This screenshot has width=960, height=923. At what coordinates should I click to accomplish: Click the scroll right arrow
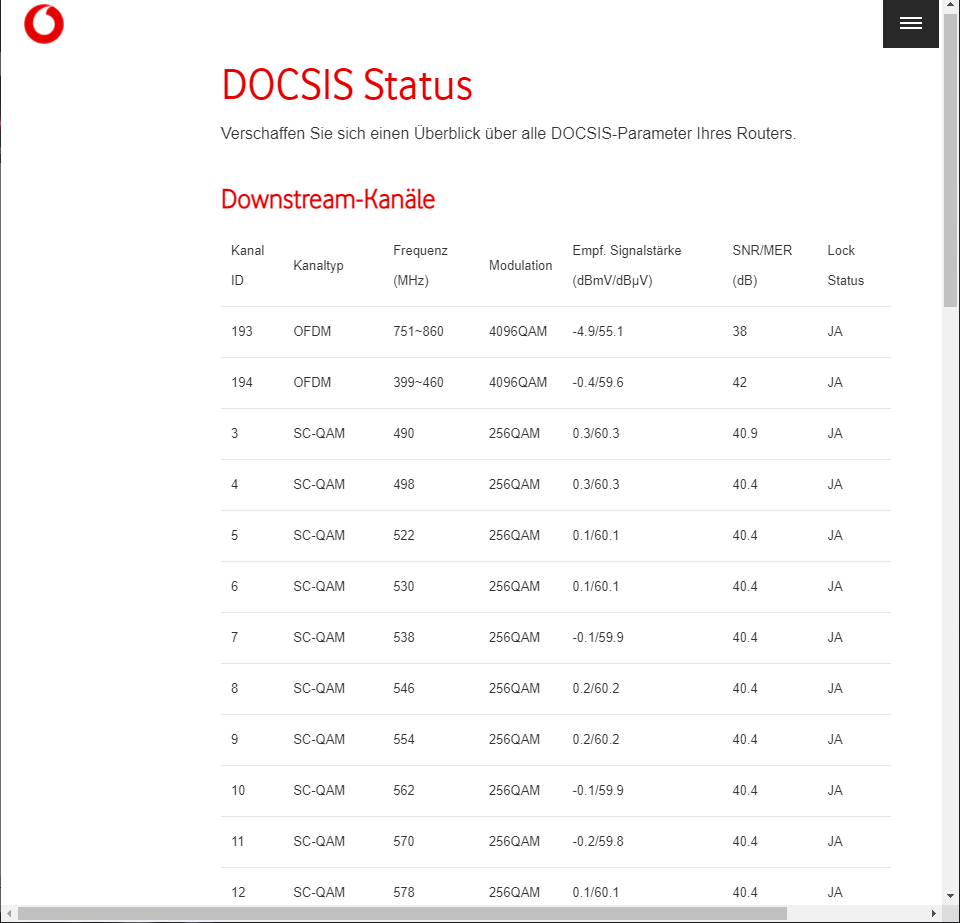[x=934, y=913]
